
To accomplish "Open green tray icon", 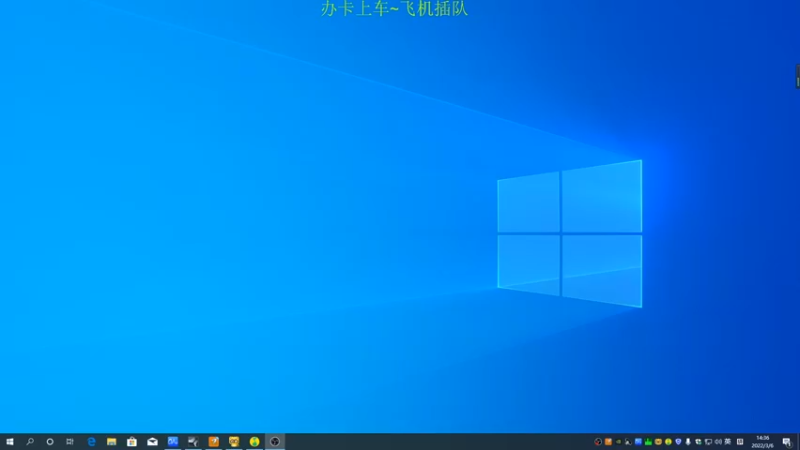I will click(x=648, y=442).
